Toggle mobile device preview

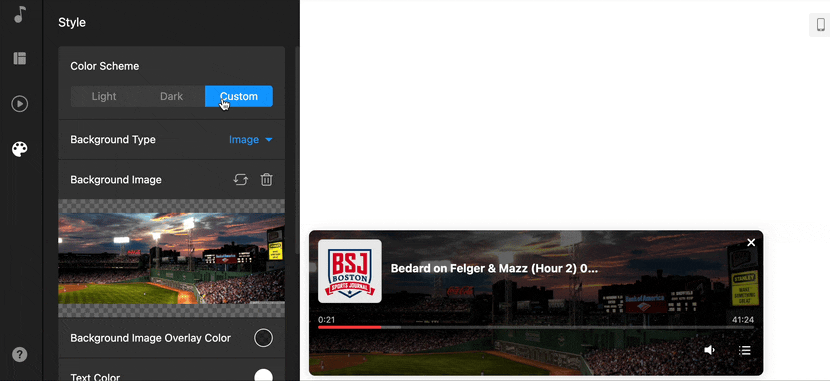(x=820, y=25)
